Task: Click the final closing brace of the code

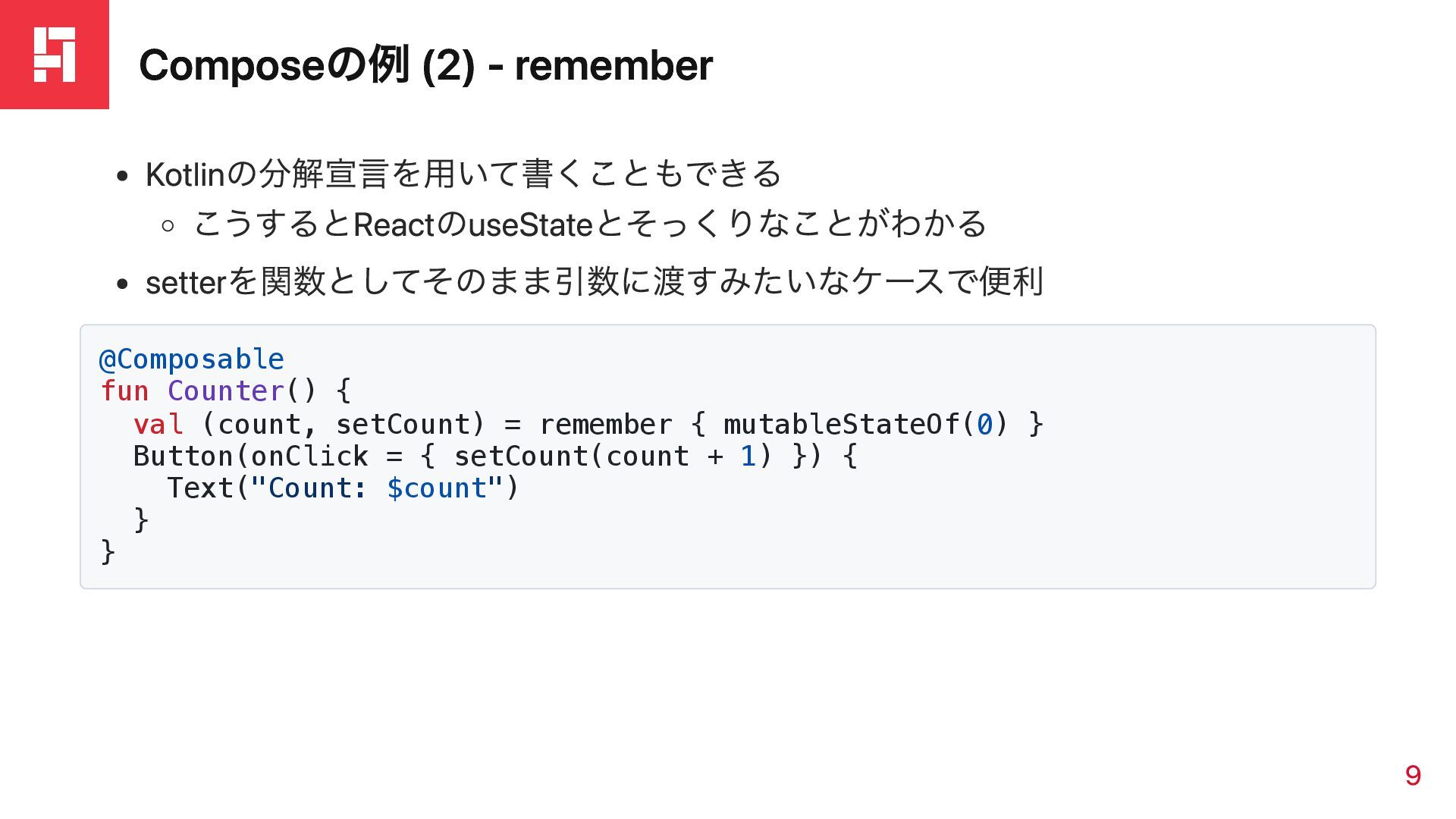Action: point(108,551)
